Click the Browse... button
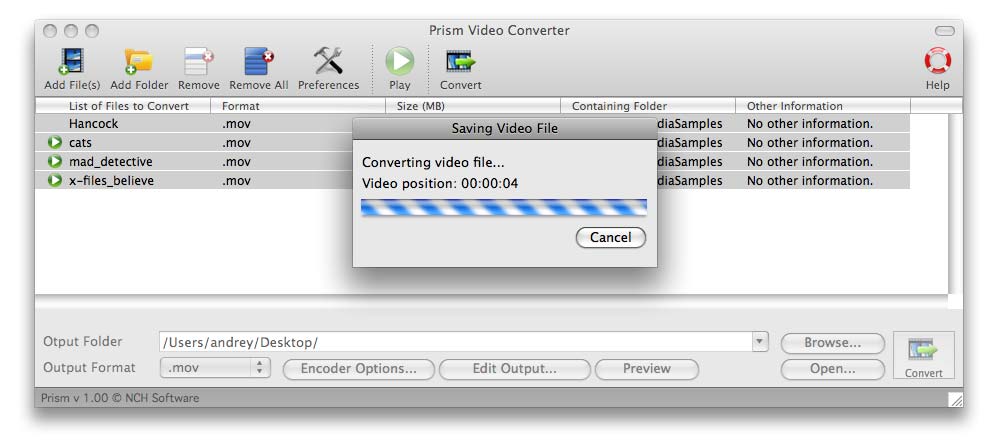Screen dimensions: 991x443 pyautogui.click(x=832, y=343)
